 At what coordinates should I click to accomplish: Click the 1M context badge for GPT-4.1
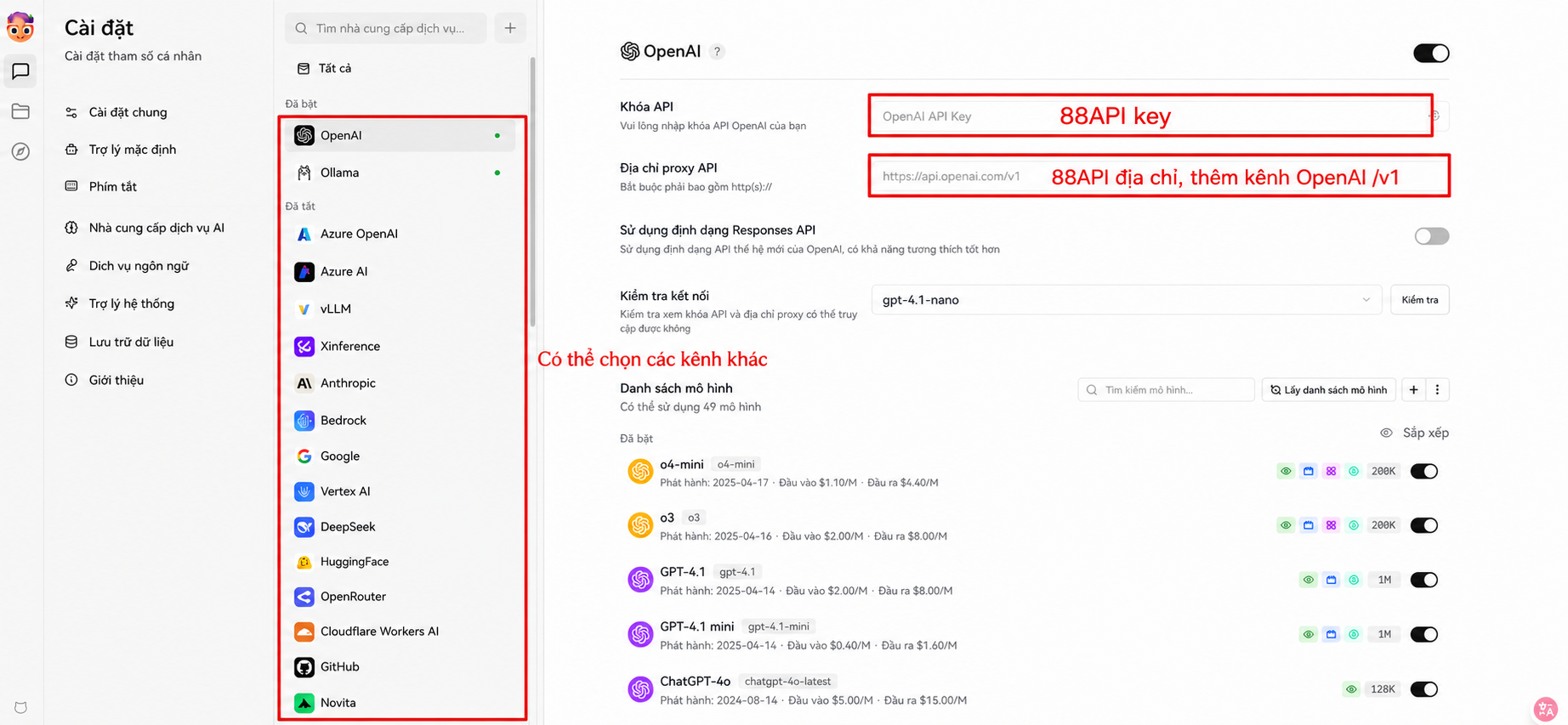coord(1384,580)
